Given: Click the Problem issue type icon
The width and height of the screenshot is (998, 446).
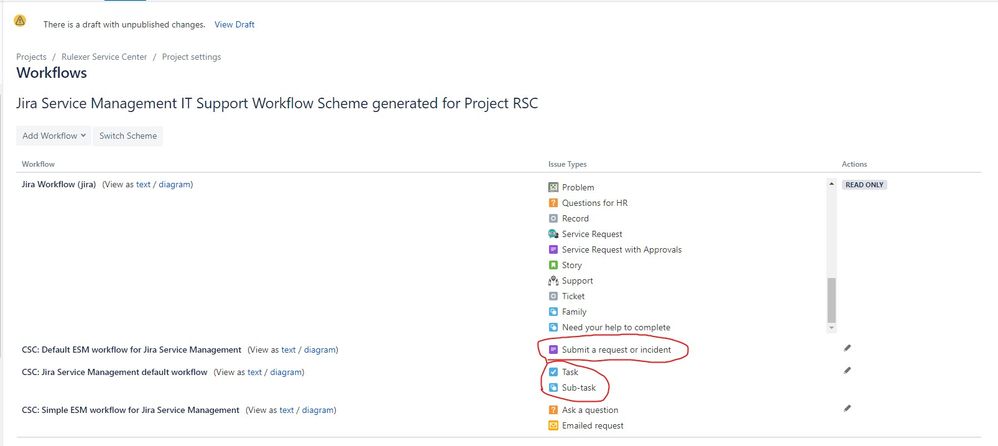Looking at the screenshot, I should pyautogui.click(x=553, y=187).
